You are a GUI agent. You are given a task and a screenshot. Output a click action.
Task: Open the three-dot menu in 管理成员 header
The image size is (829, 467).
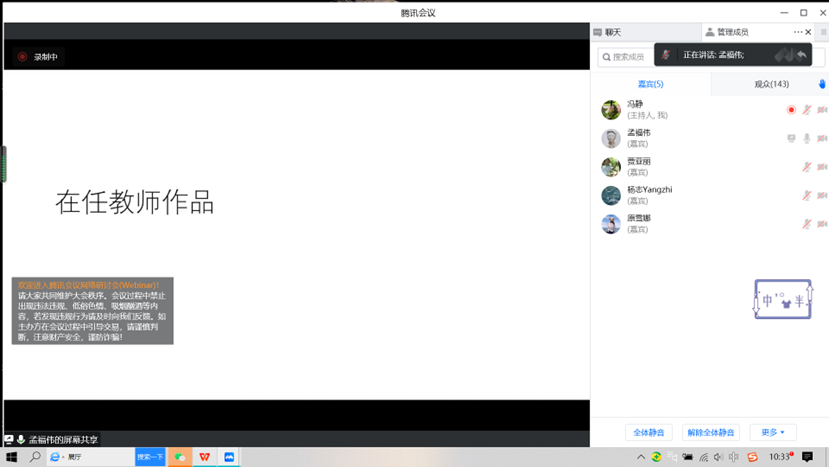pos(798,32)
